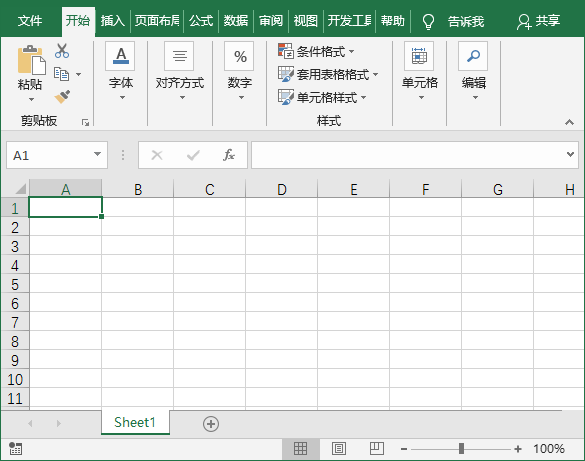Image resolution: width=585 pixels, height=461 pixels.
Task: Click the Insert Function fx icon
Action: [229, 155]
